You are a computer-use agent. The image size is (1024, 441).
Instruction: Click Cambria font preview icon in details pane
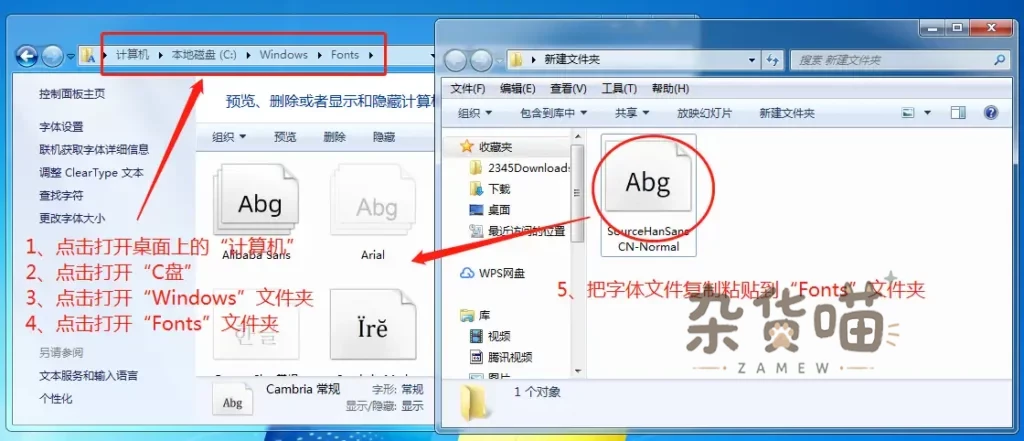point(232,400)
